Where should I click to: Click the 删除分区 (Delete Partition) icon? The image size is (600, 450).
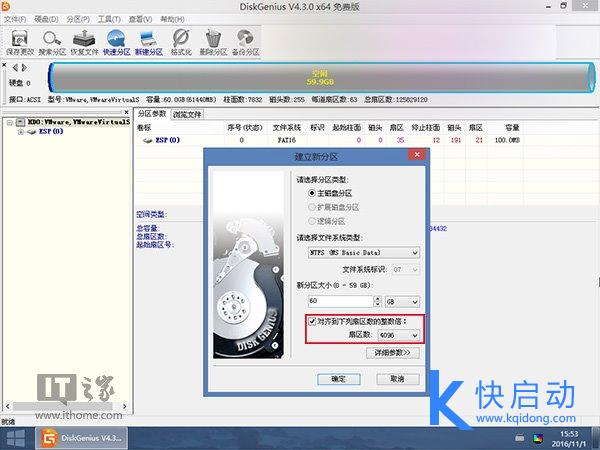(x=213, y=42)
